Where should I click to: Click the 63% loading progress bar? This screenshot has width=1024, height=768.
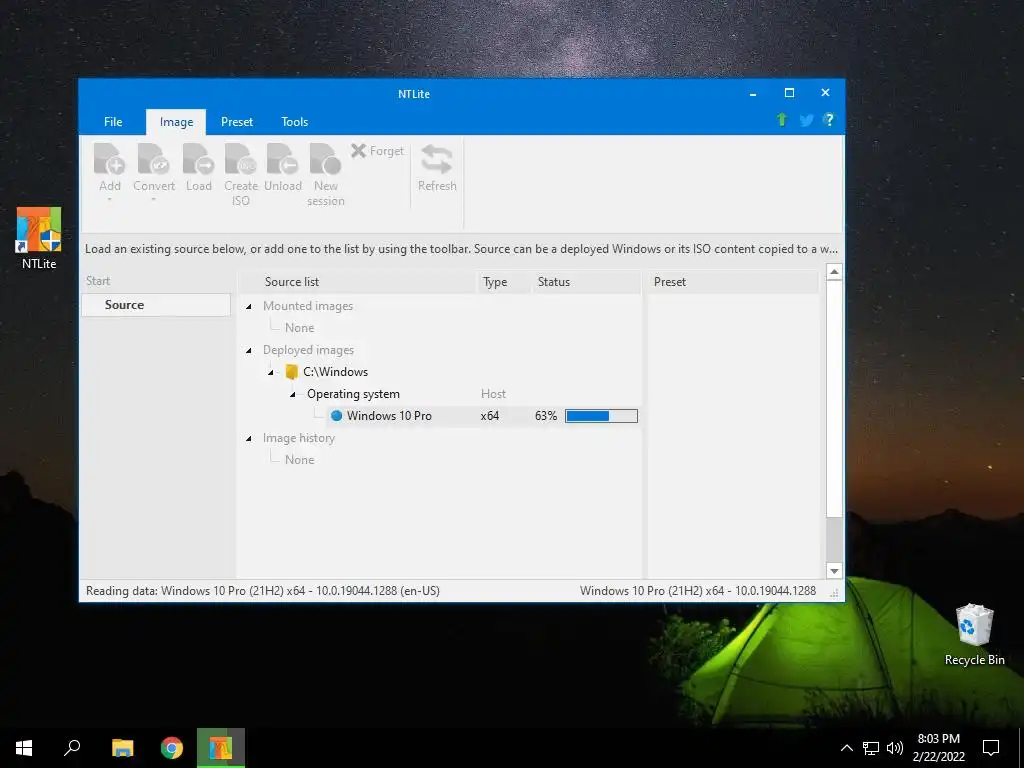601,416
